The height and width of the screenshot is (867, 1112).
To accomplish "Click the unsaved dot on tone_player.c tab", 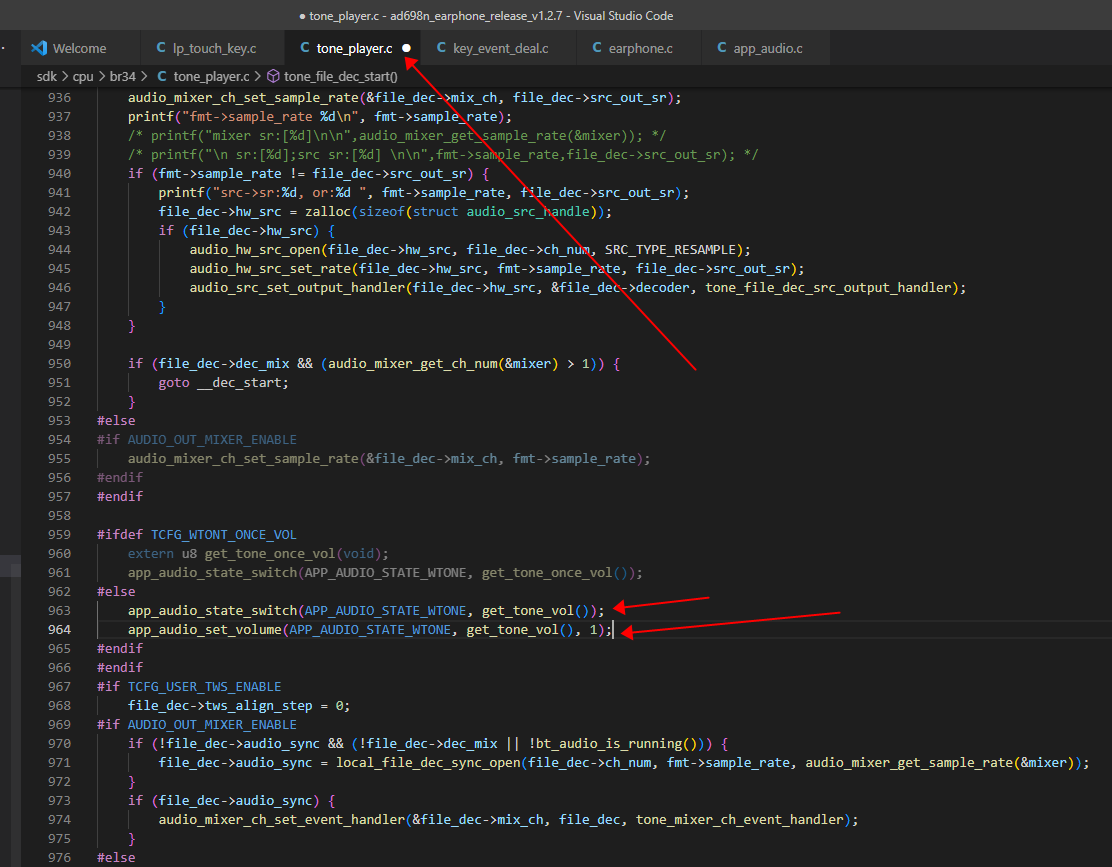I will (x=406, y=48).
